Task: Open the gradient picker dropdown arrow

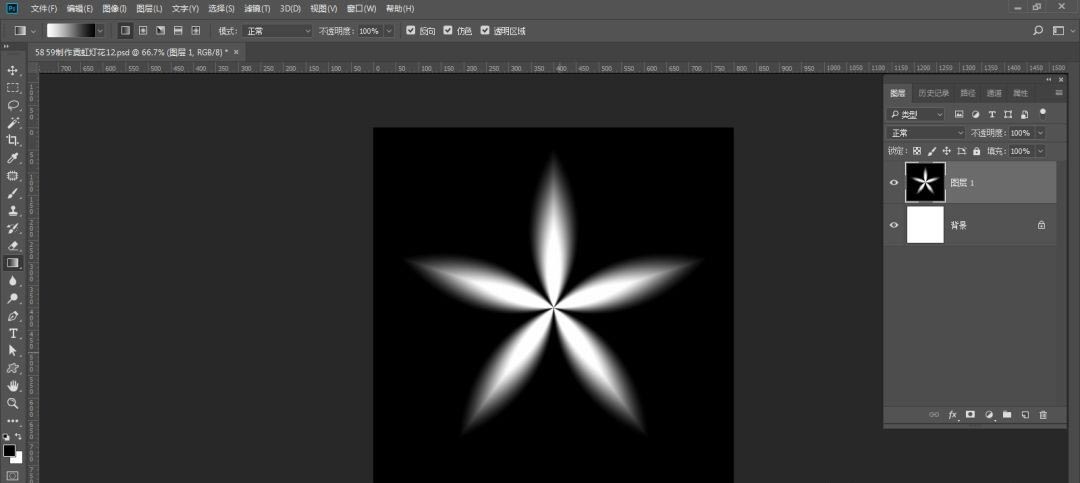Action: tap(100, 31)
